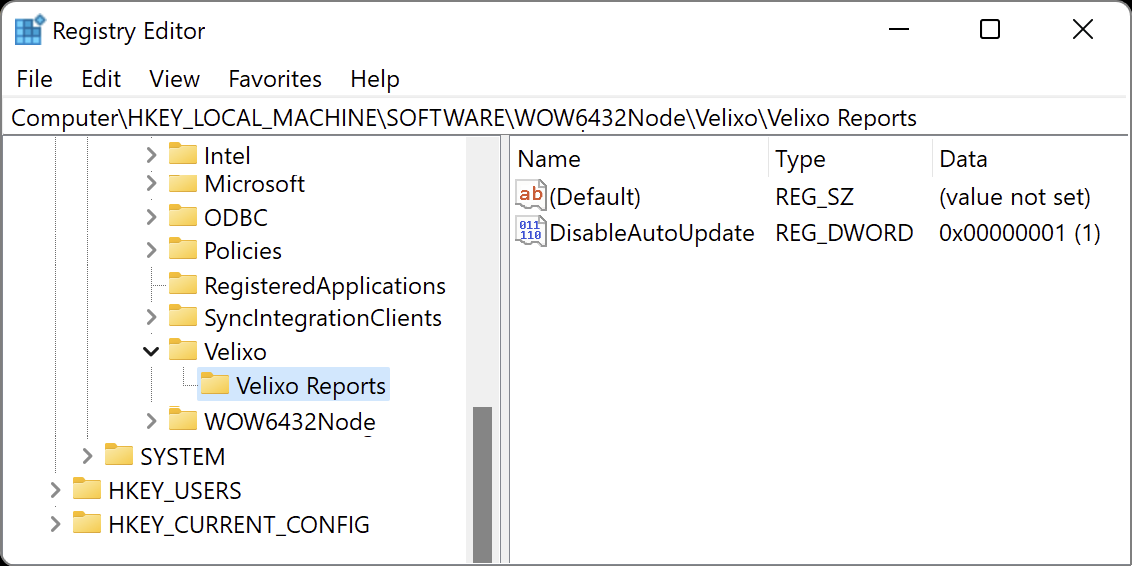Expand the HKEY_USERS hive
1132x566 pixels.
click(56, 490)
